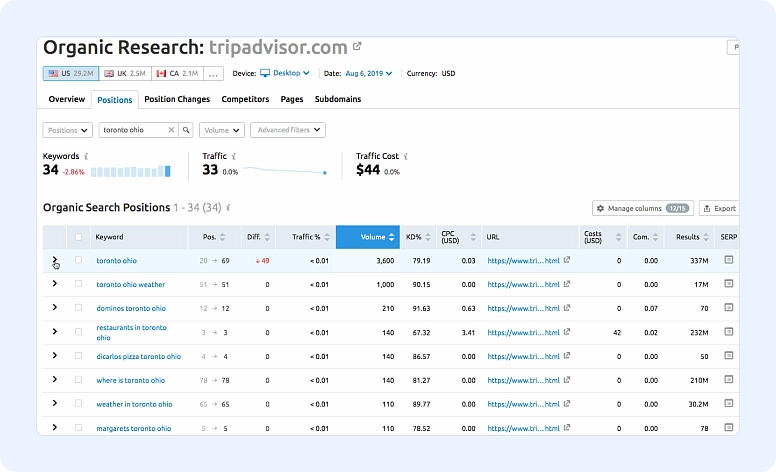The height and width of the screenshot is (472, 776).
Task: Check the where is toronto ohio checkbox
Action: (x=78, y=379)
